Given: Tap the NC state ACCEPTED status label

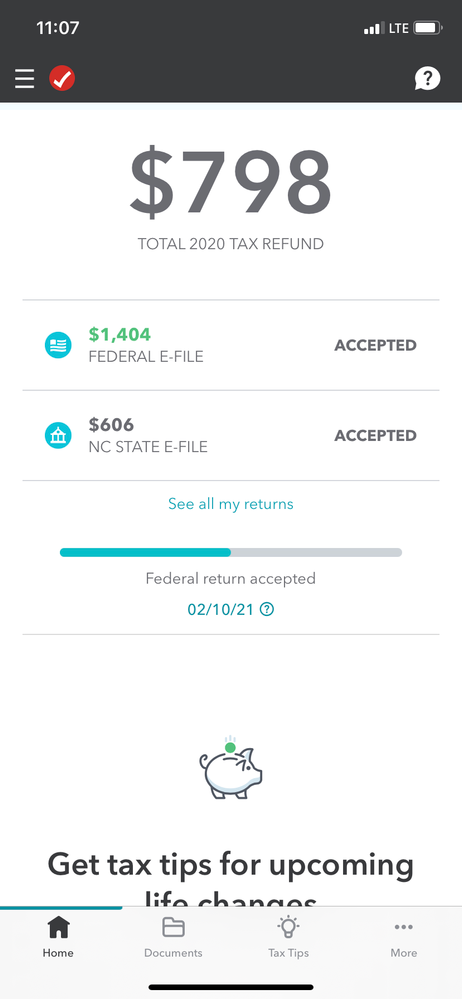Looking at the screenshot, I should pyautogui.click(x=375, y=436).
